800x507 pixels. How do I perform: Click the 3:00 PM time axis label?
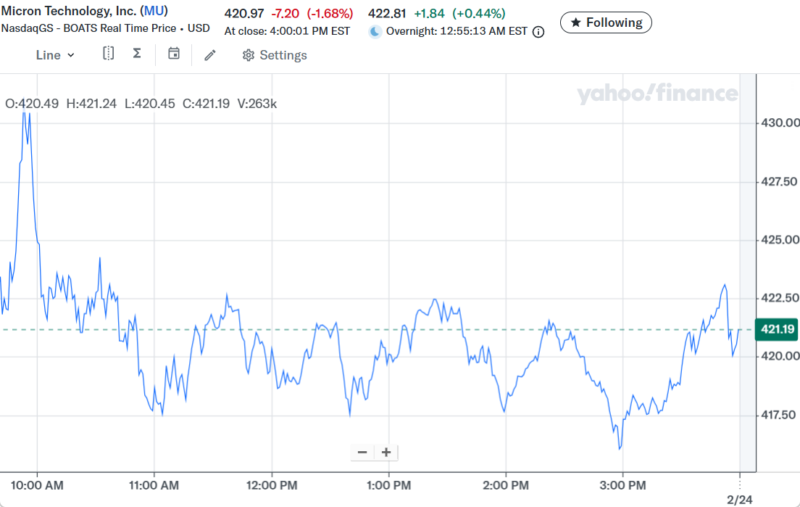622,485
